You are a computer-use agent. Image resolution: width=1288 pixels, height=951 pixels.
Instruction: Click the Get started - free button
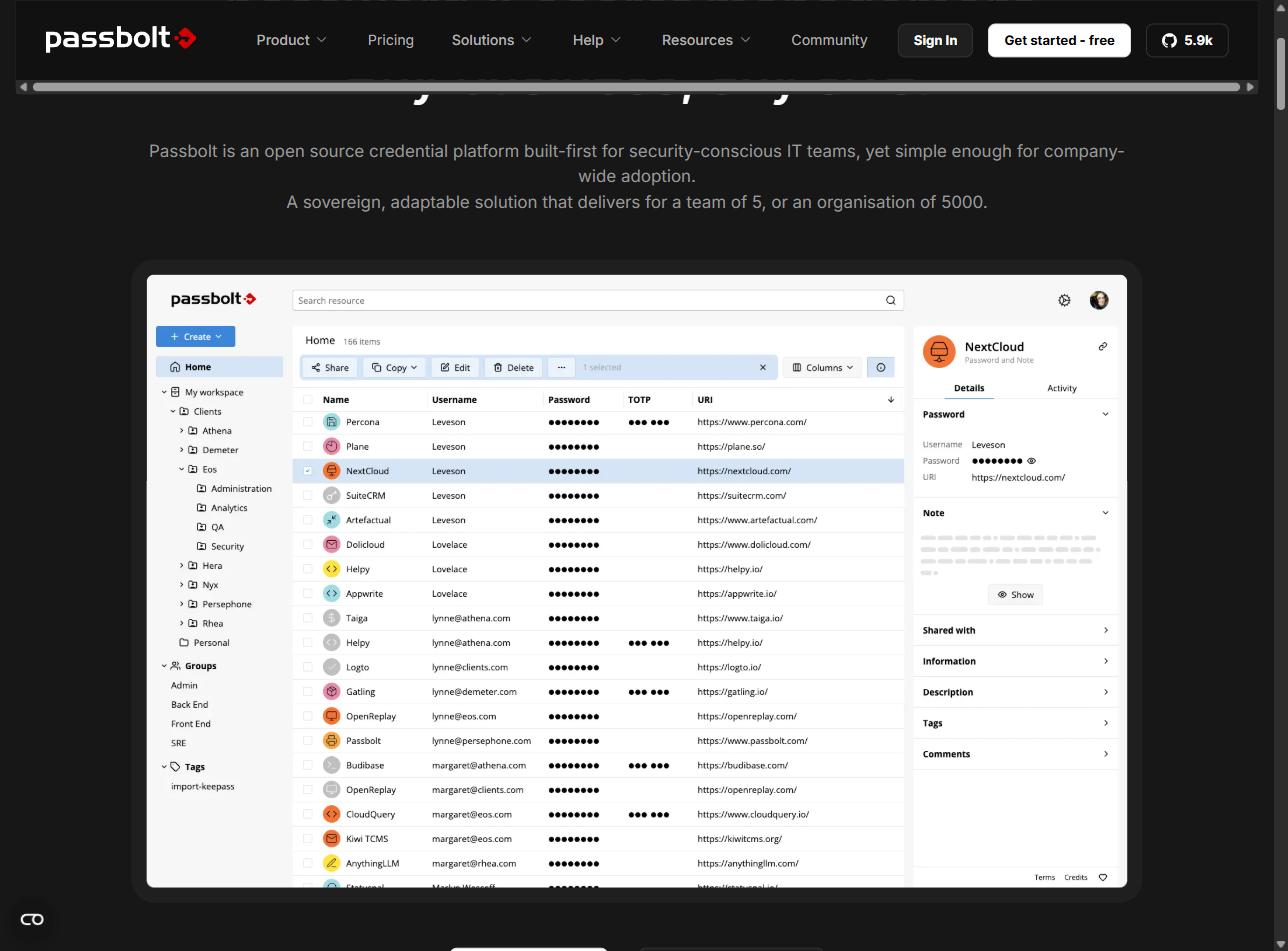tap(1059, 40)
